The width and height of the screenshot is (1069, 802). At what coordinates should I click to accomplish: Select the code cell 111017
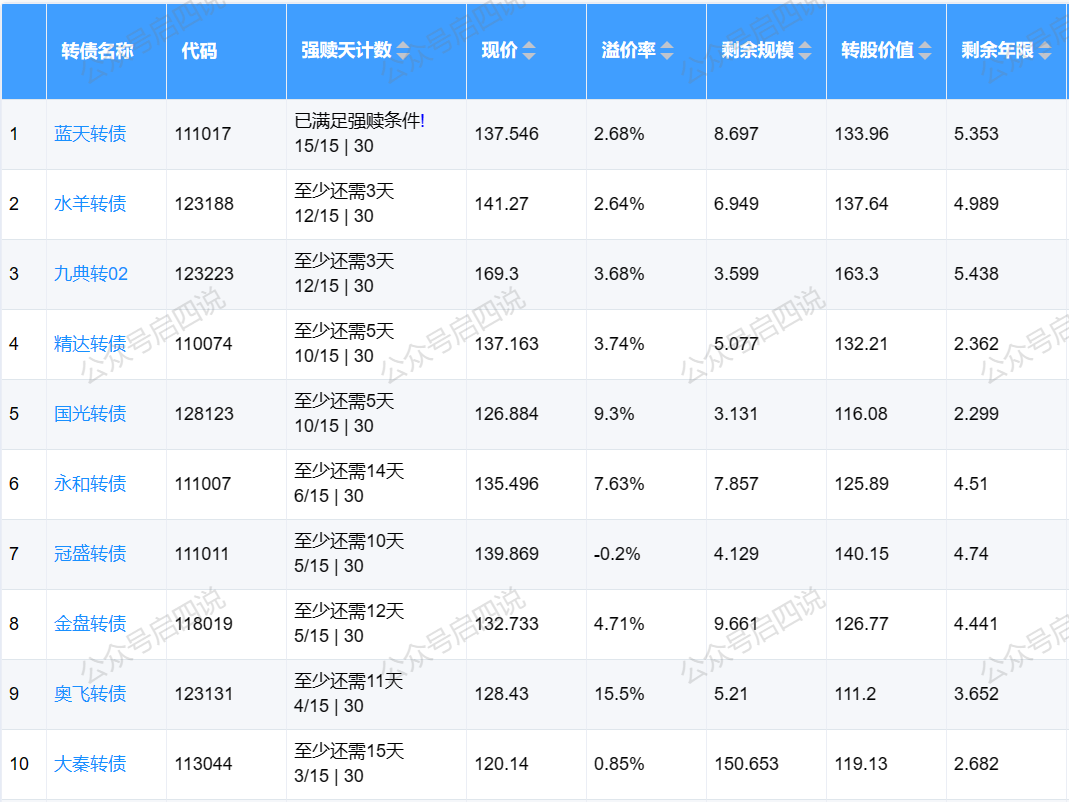(203, 134)
